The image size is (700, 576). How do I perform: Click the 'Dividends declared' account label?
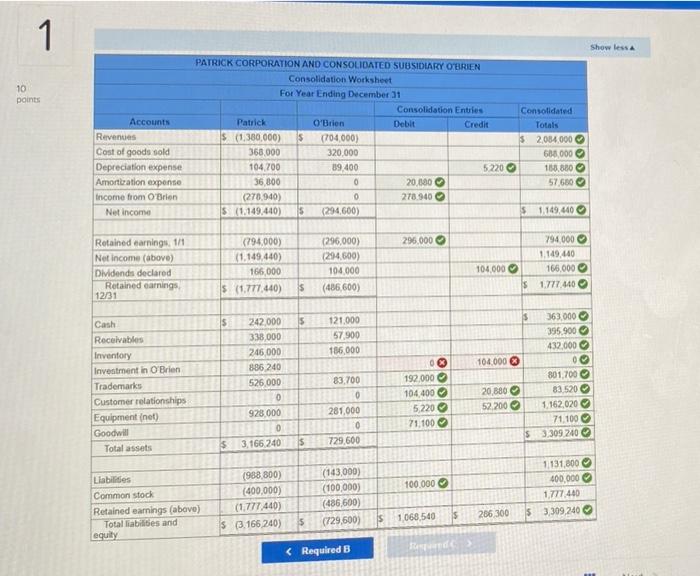point(133,272)
